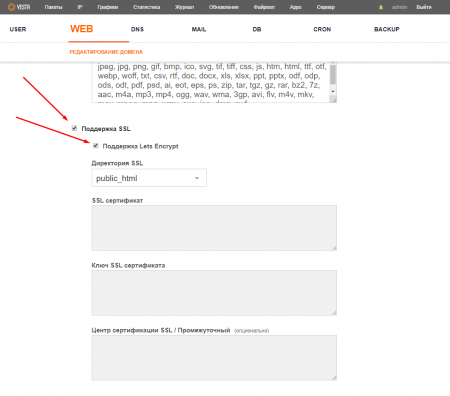Open the Журнал menu item
450x396 pixels.
click(184, 7)
